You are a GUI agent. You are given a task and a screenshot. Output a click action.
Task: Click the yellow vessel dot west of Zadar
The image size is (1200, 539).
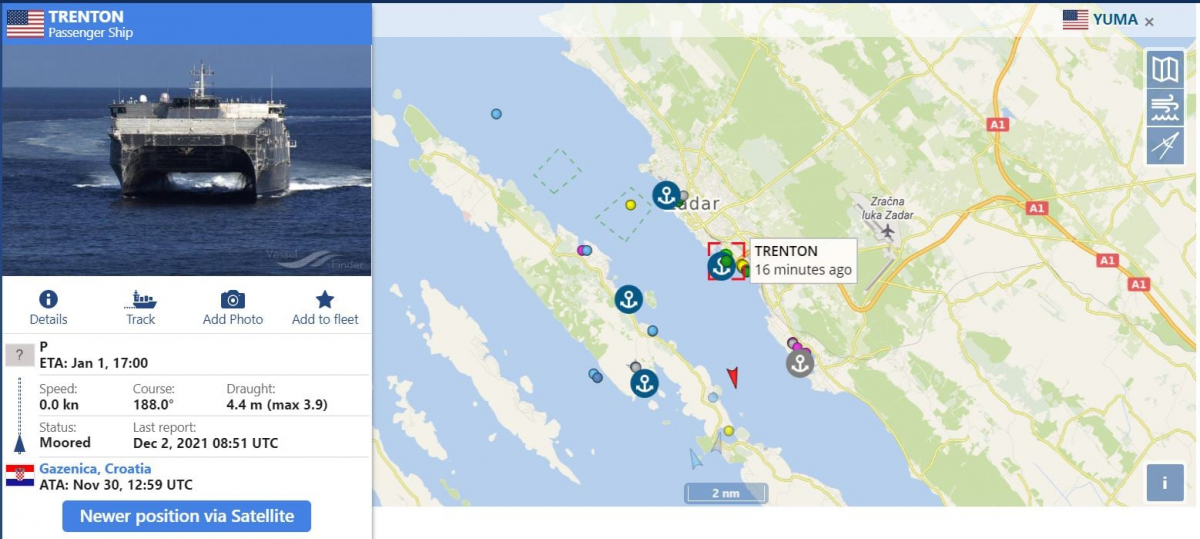click(x=630, y=205)
